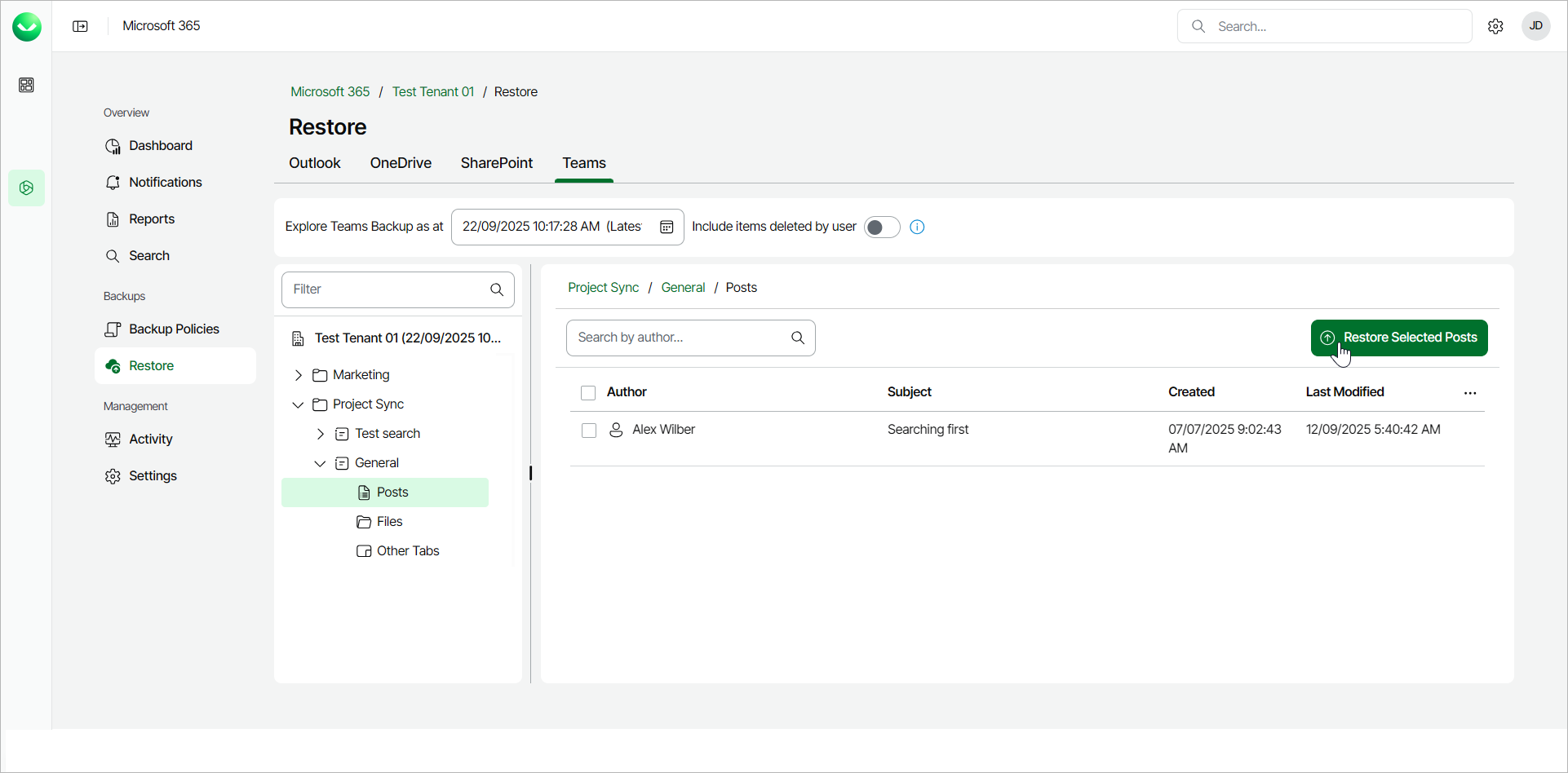1568x773 pixels.
Task: Switch to the SharePoint tab
Action: [x=496, y=163]
